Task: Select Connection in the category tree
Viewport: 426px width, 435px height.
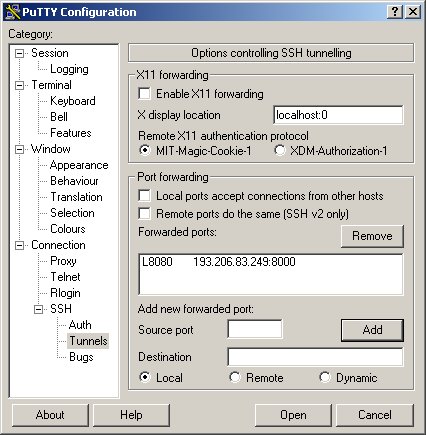Action: [58, 245]
